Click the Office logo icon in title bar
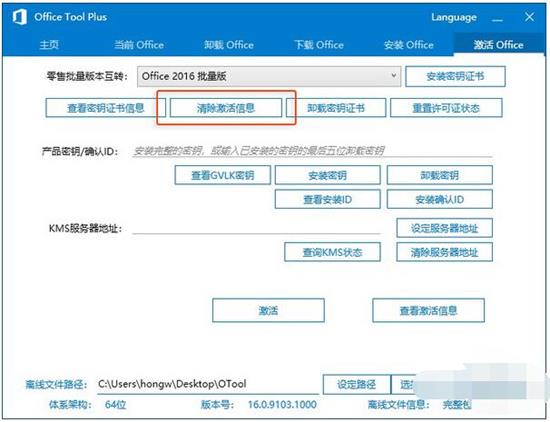Viewport: 550px width, 422px height. click(x=19, y=17)
